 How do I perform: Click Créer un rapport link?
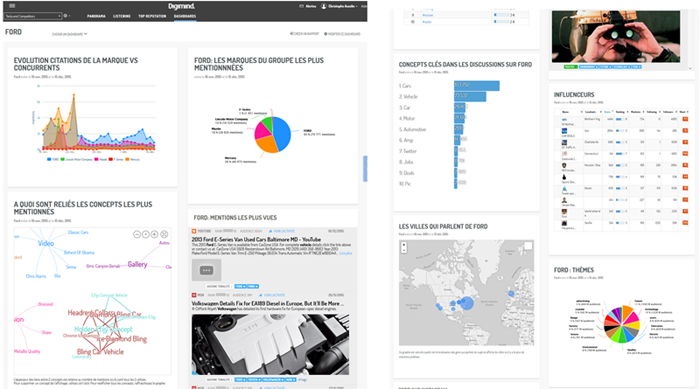tap(304, 34)
